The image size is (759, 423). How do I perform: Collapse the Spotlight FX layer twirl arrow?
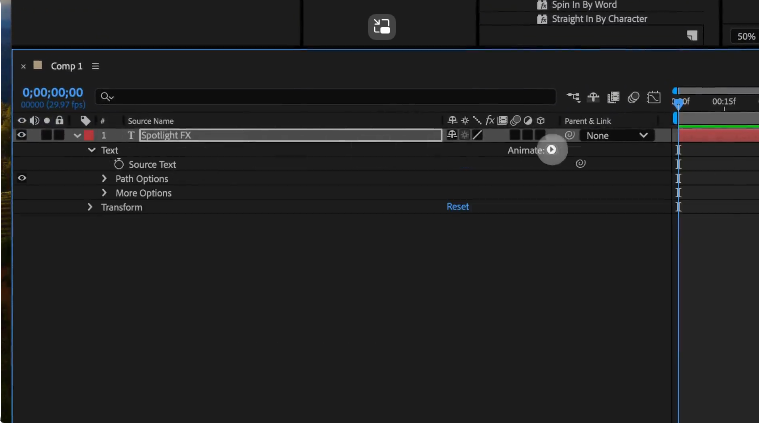click(x=77, y=136)
